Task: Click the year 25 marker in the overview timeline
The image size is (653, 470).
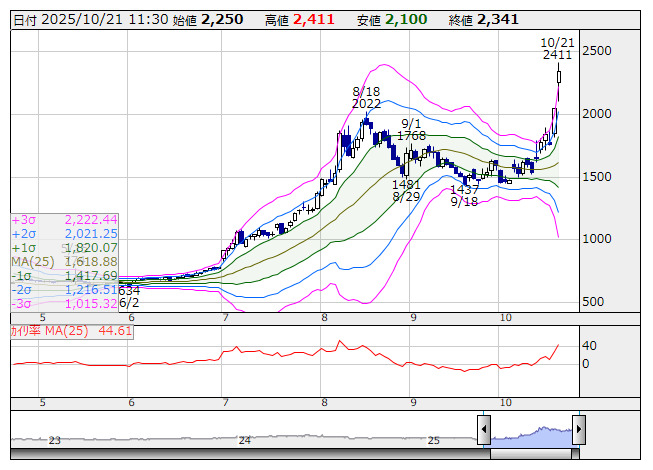Action: pyautogui.click(x=433, y=440)
